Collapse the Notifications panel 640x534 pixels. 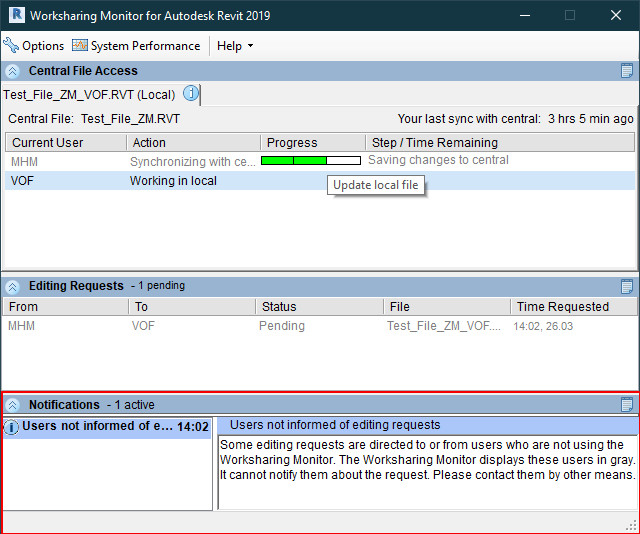(x=13, y=405)
